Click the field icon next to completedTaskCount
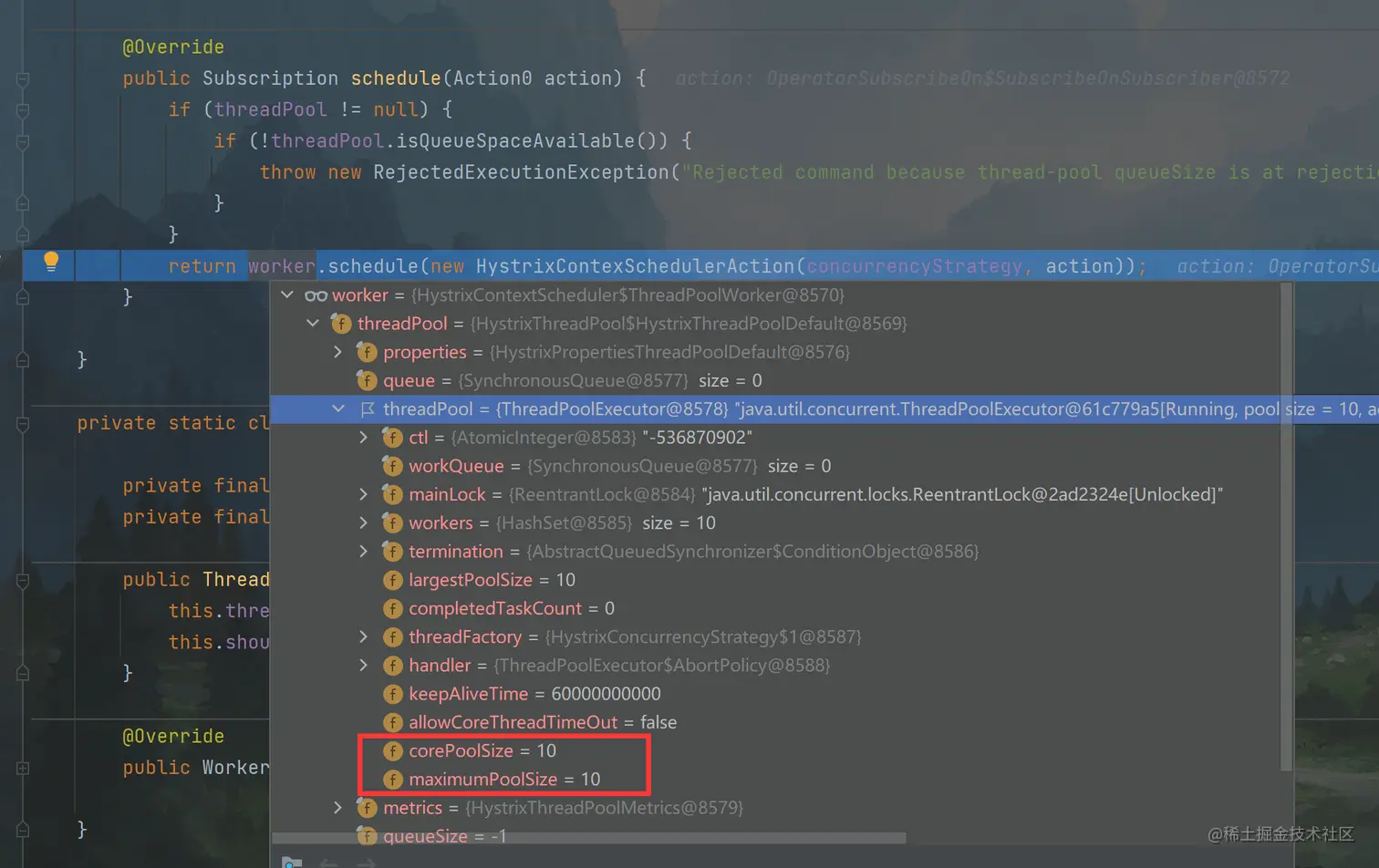This screenshot has height=868, width=1379. (x=392, y=608)
